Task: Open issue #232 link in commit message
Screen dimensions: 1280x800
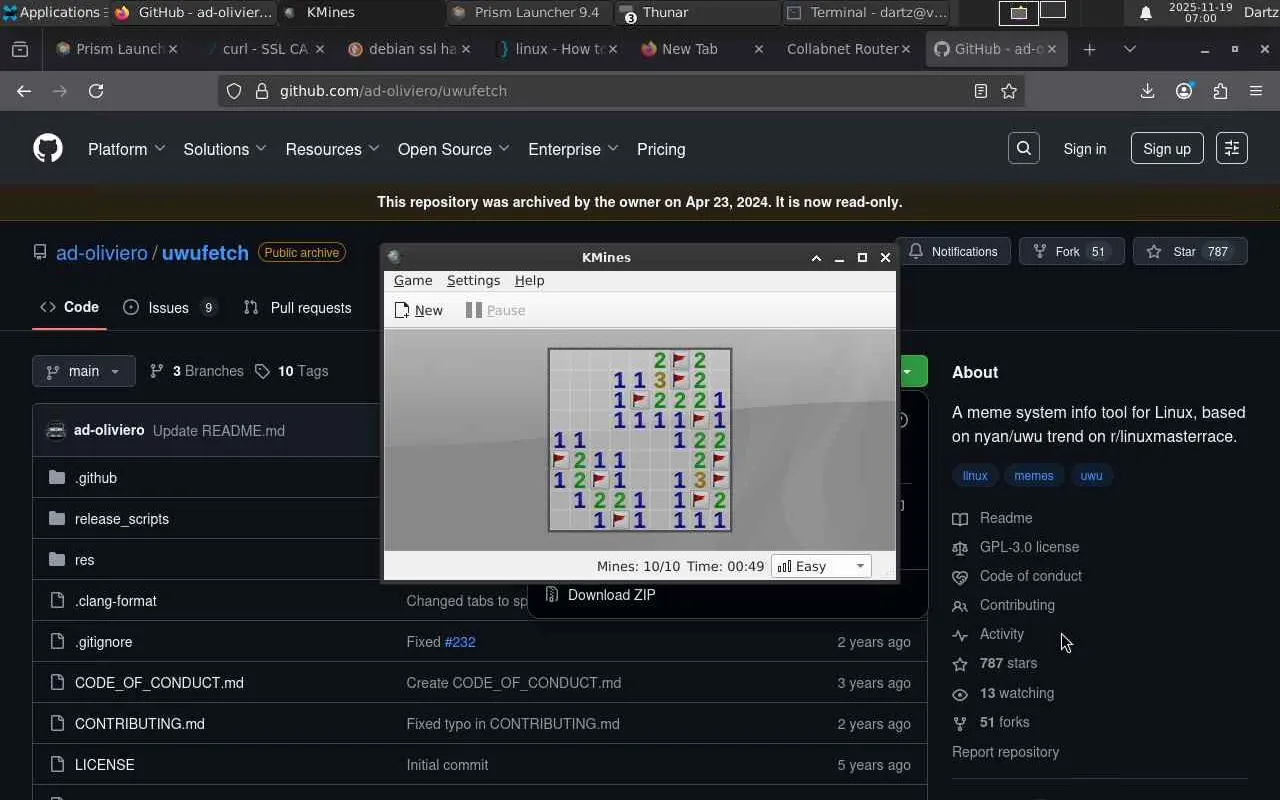Action: (x=460, y=642)
